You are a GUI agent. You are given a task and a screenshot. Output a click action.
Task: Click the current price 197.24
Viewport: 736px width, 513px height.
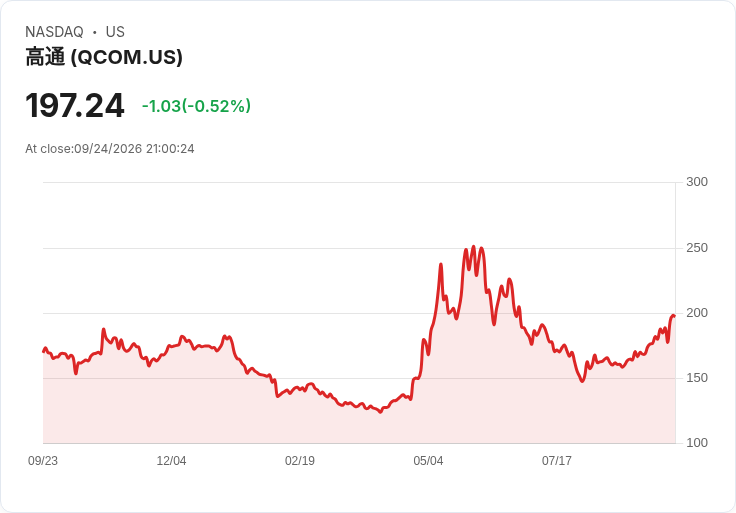point(75,106)
